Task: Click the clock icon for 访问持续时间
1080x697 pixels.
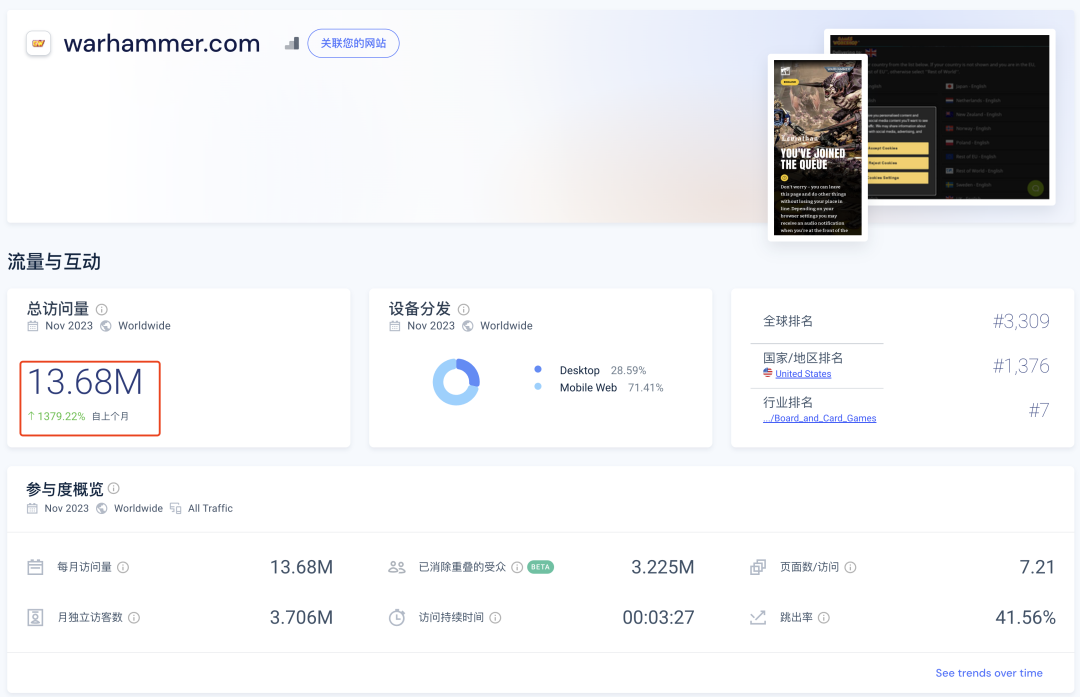Action: coord(397,618)
